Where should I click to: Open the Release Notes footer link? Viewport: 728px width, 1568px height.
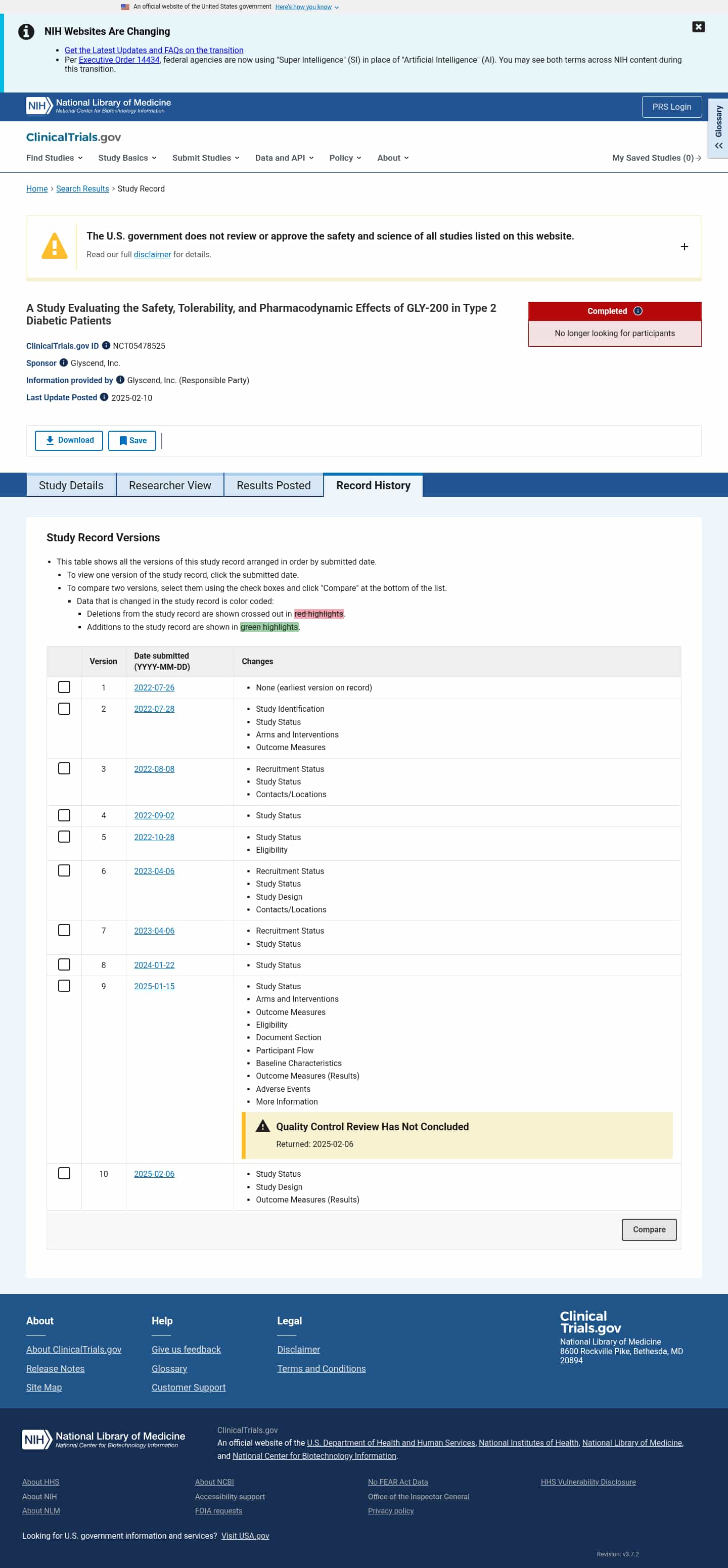(x=56, y=1368)
